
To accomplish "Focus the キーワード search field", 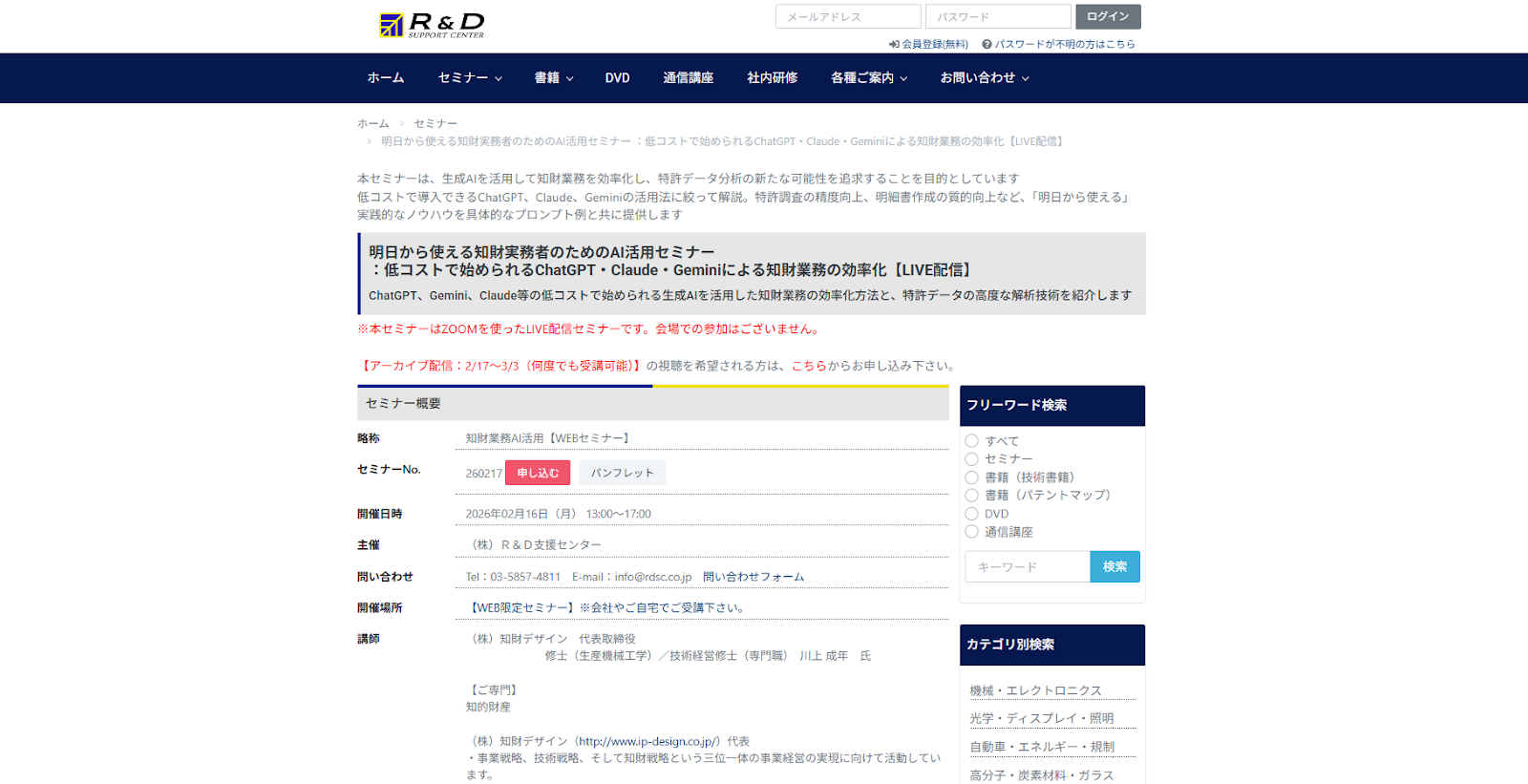I will pyautogui.click(x=1028, y=567).
